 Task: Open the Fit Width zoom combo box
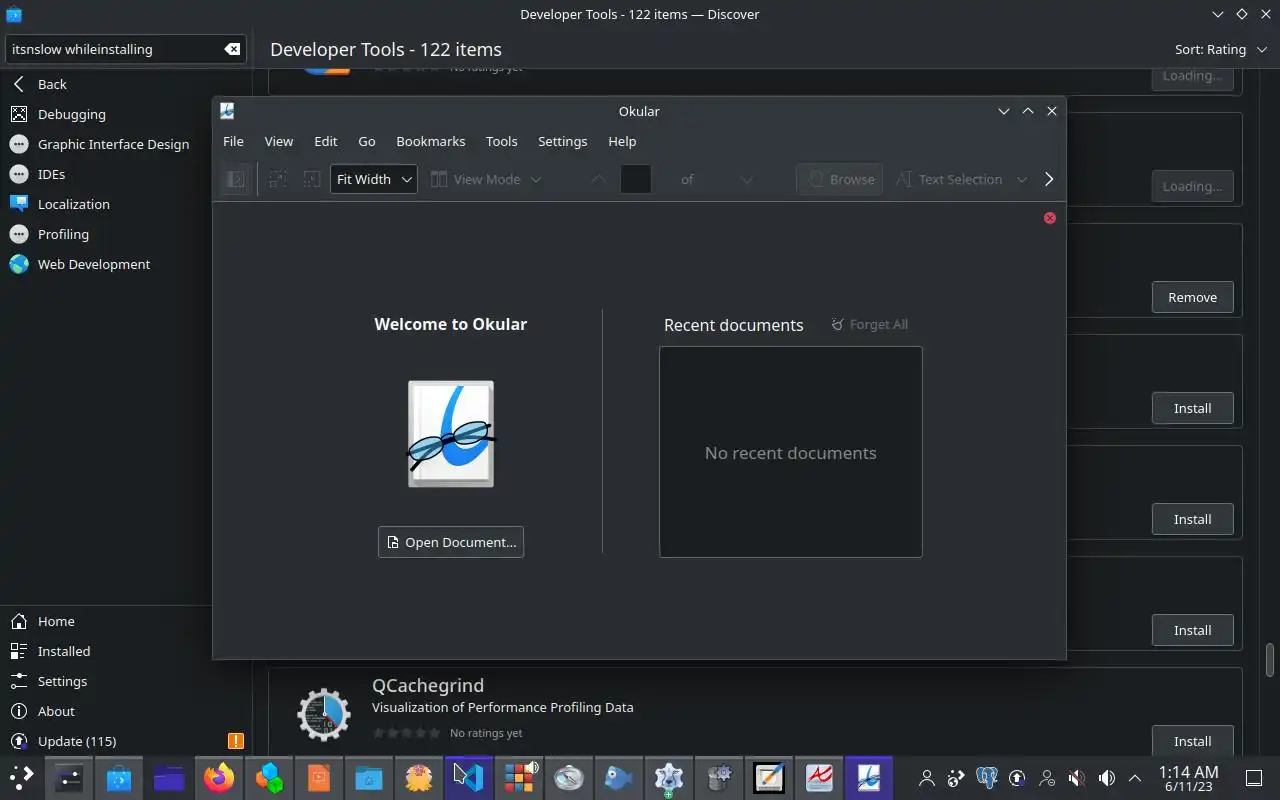pyautogui.click(x=374, y=179)
